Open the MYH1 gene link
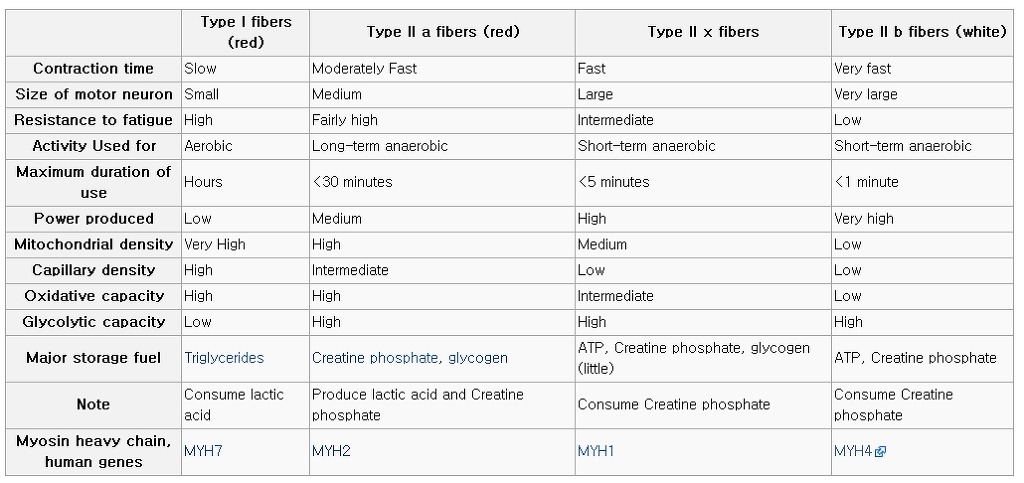 click(x=596, y=451)
